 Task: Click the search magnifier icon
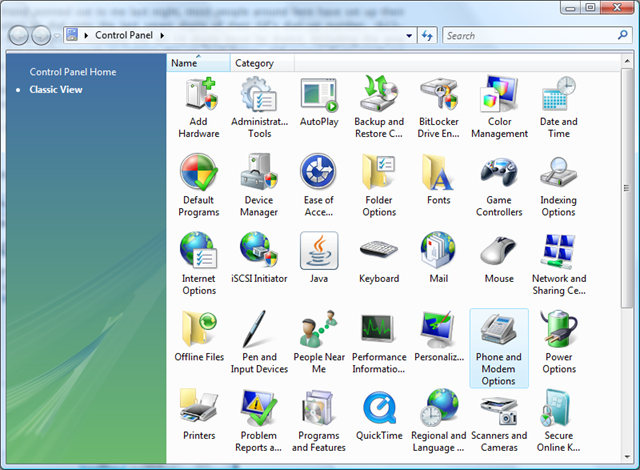623,35
